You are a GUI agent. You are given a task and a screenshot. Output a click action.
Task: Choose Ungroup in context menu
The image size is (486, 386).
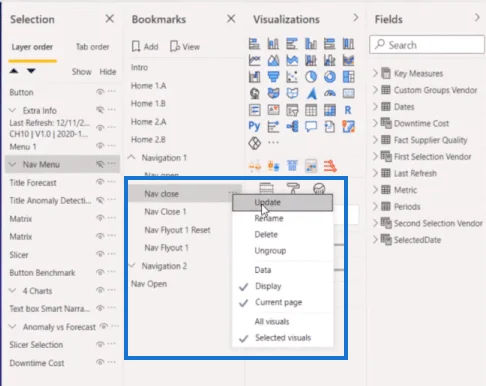pyautogui.click(x=282, y=251)
